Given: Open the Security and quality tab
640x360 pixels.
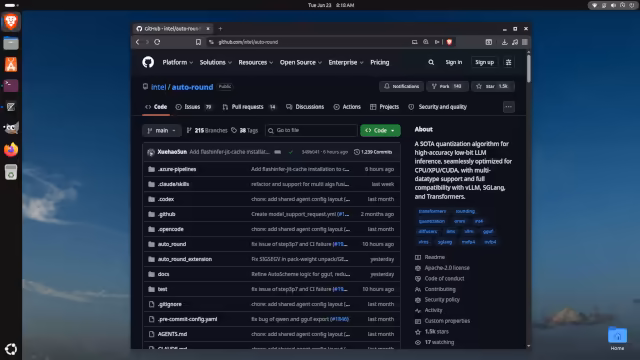Looking at the screenshot, I should click(x=437, y=107).
